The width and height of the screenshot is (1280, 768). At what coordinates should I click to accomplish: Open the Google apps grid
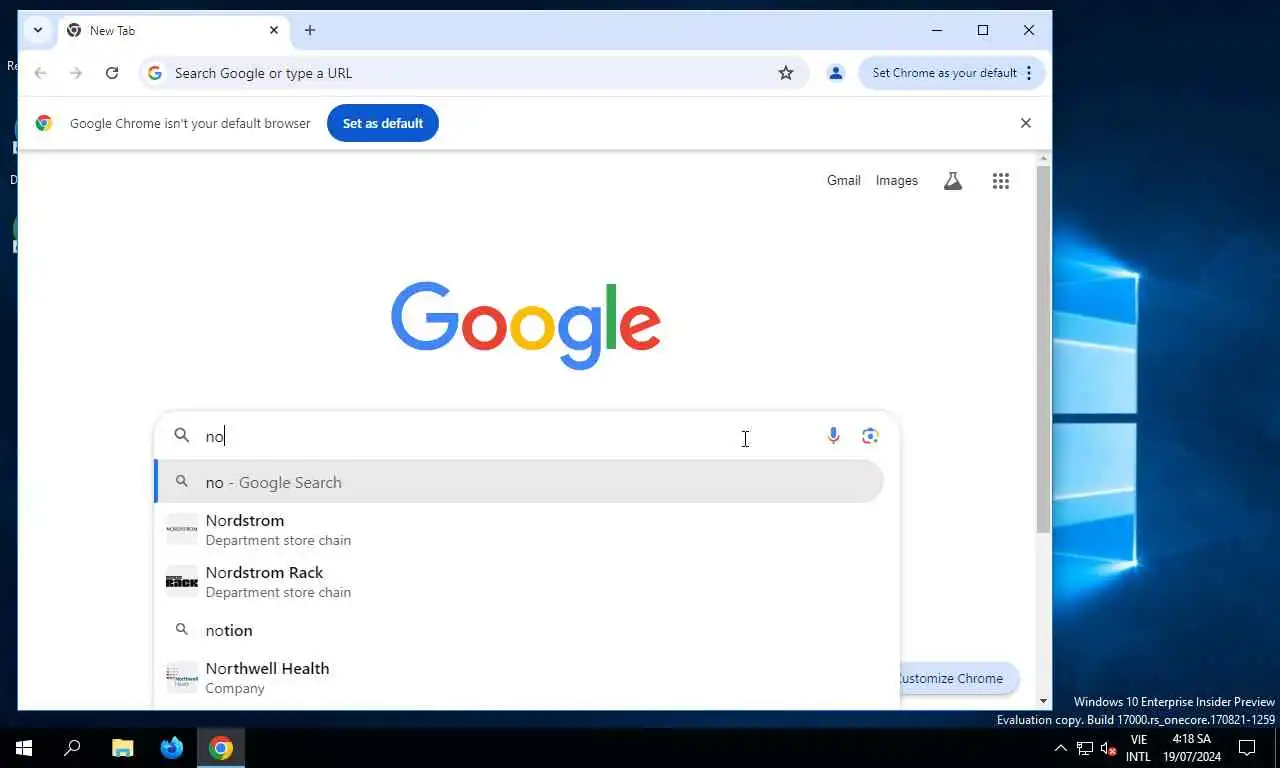point(1001,181)
